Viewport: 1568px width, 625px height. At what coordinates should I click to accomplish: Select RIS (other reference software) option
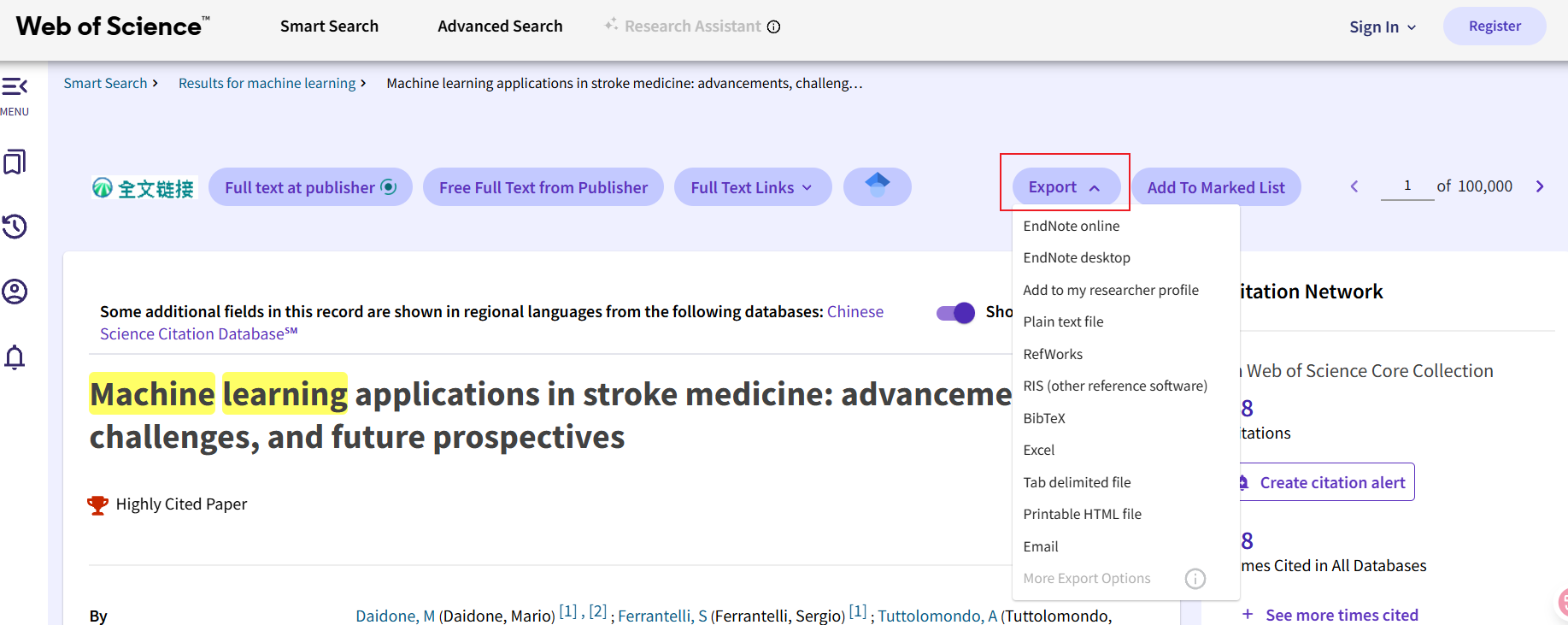pyautogui.click(x=1115, y=386)
